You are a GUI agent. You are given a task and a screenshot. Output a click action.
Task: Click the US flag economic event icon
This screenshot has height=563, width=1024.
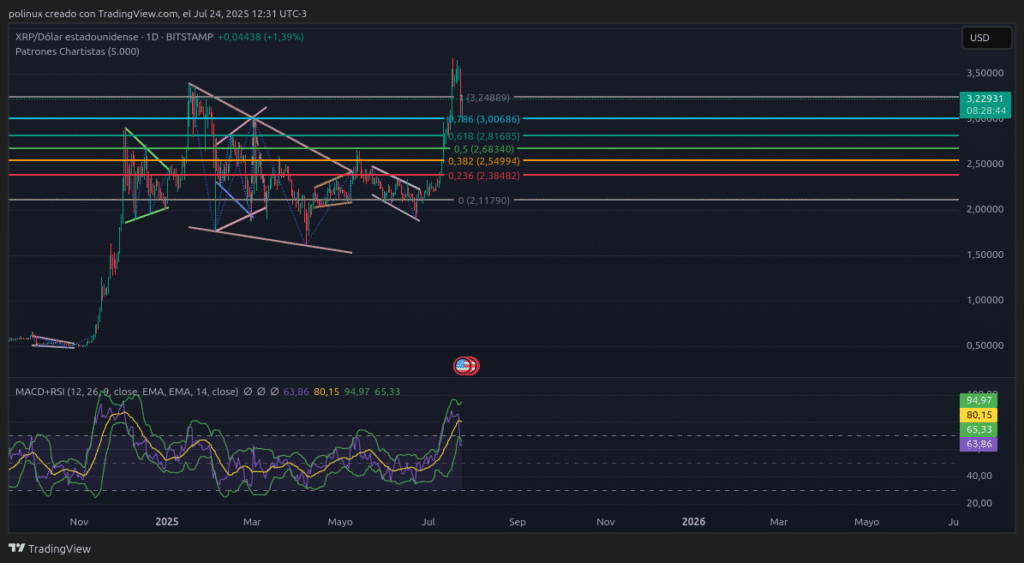pos(464,366)
